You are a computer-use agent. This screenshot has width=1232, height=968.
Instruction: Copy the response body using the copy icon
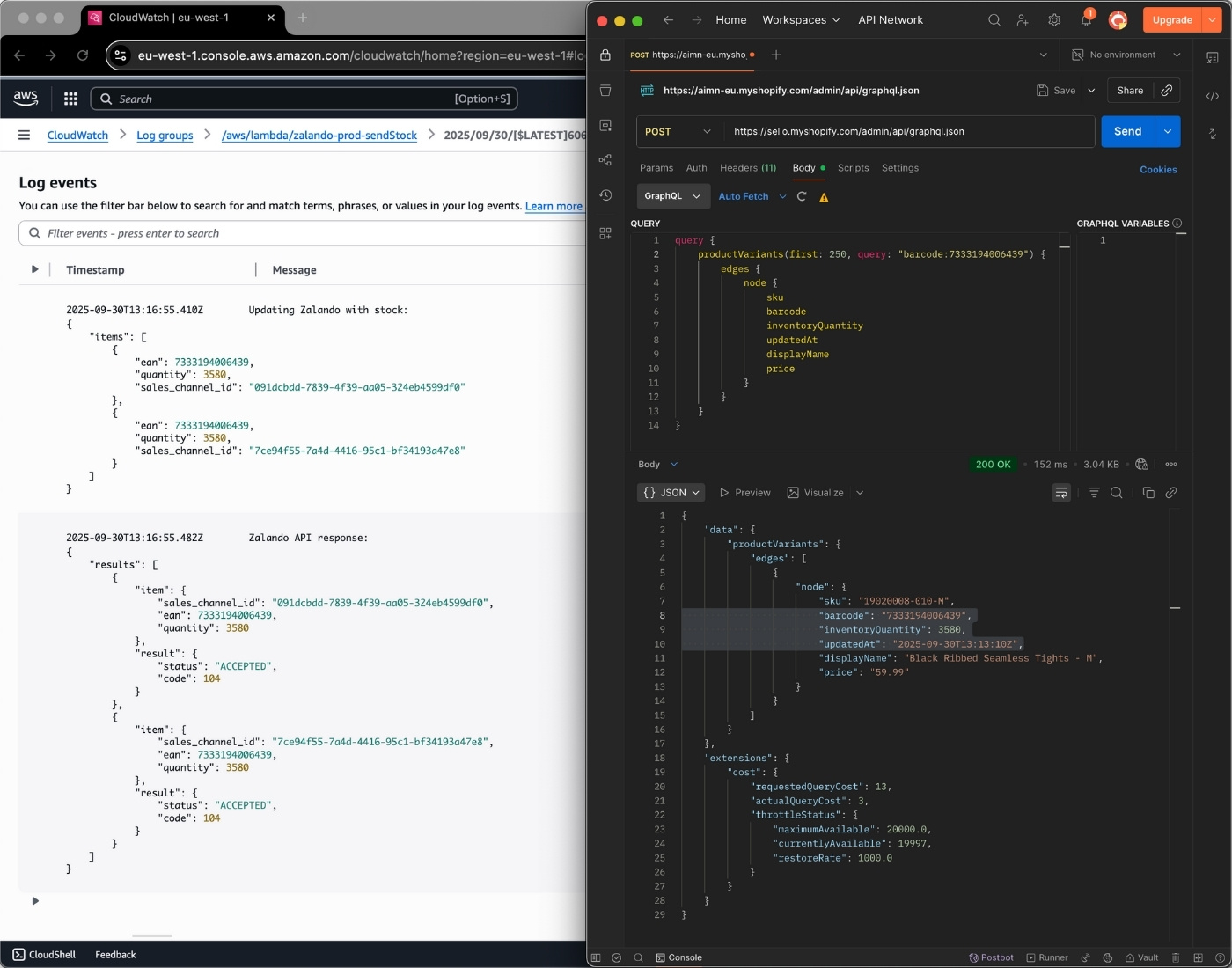point(1148,493)
